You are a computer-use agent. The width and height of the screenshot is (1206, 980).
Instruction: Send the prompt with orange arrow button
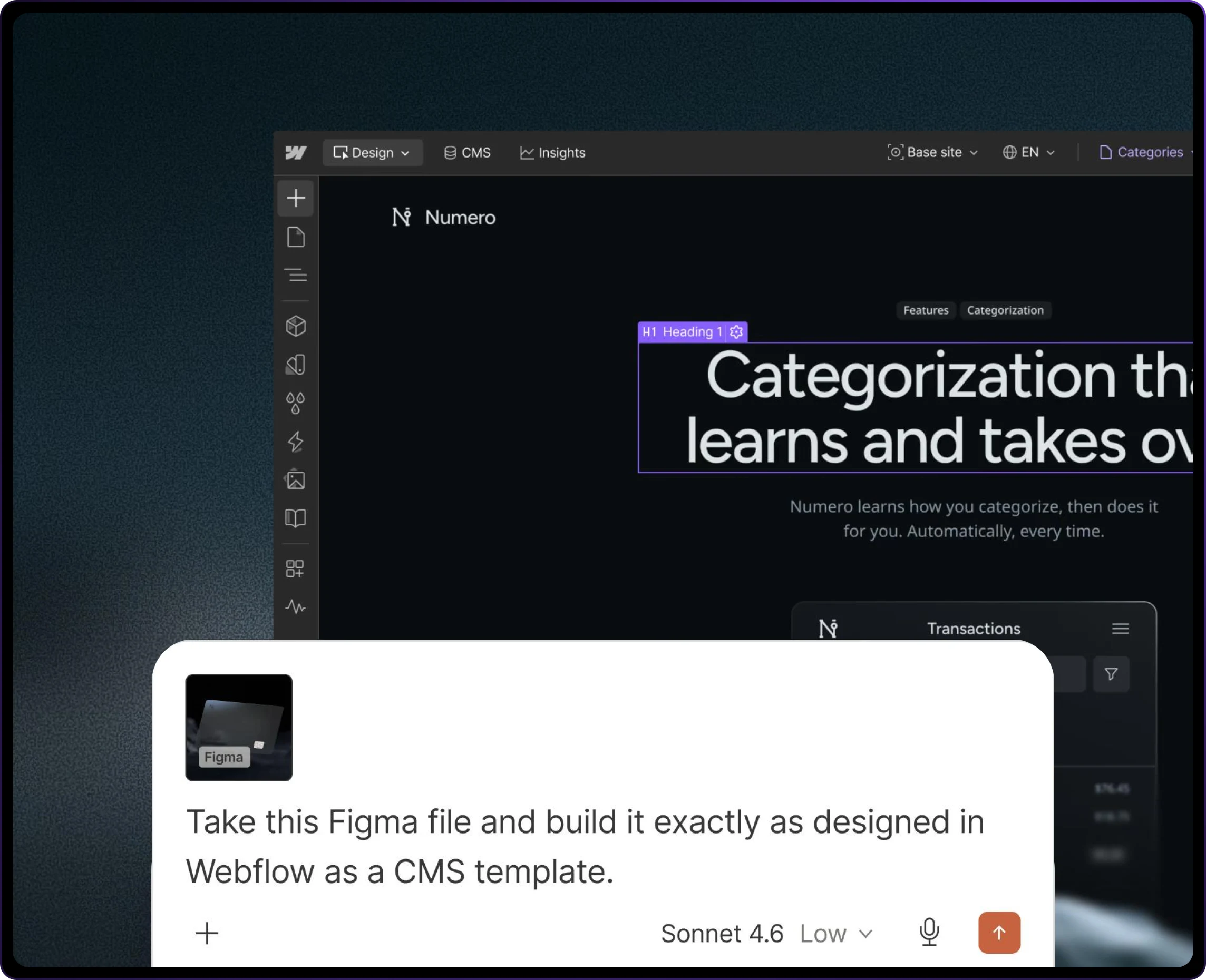999,933
